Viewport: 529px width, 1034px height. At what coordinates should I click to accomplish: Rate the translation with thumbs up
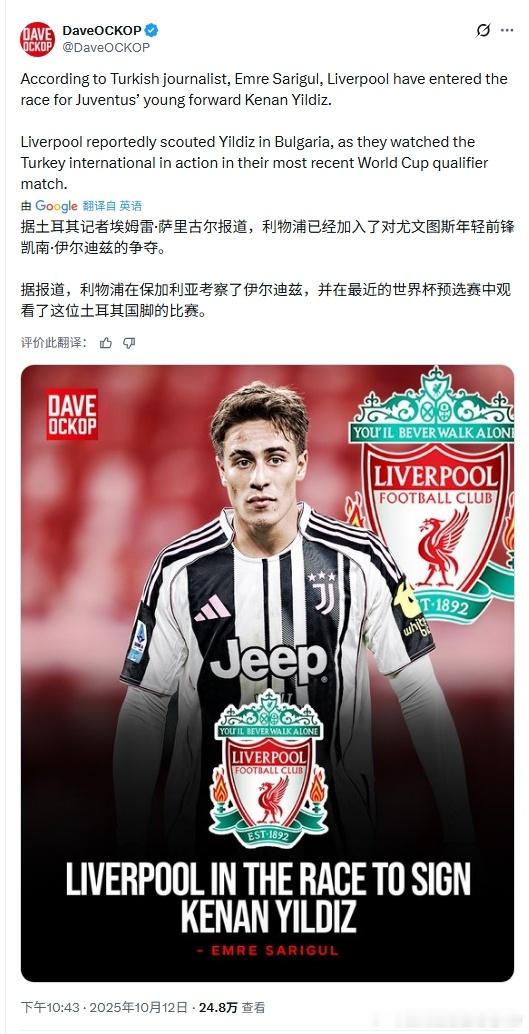point(106,342)
